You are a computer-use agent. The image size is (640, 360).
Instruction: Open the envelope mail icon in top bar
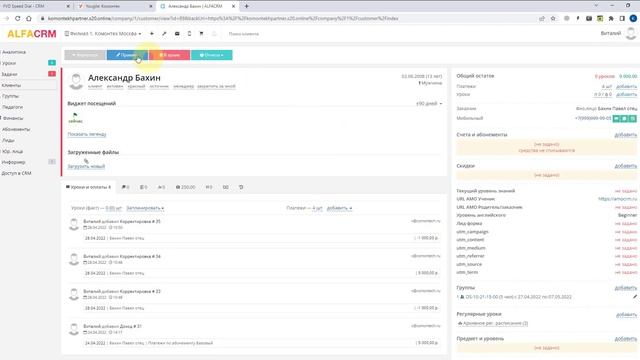177,33
